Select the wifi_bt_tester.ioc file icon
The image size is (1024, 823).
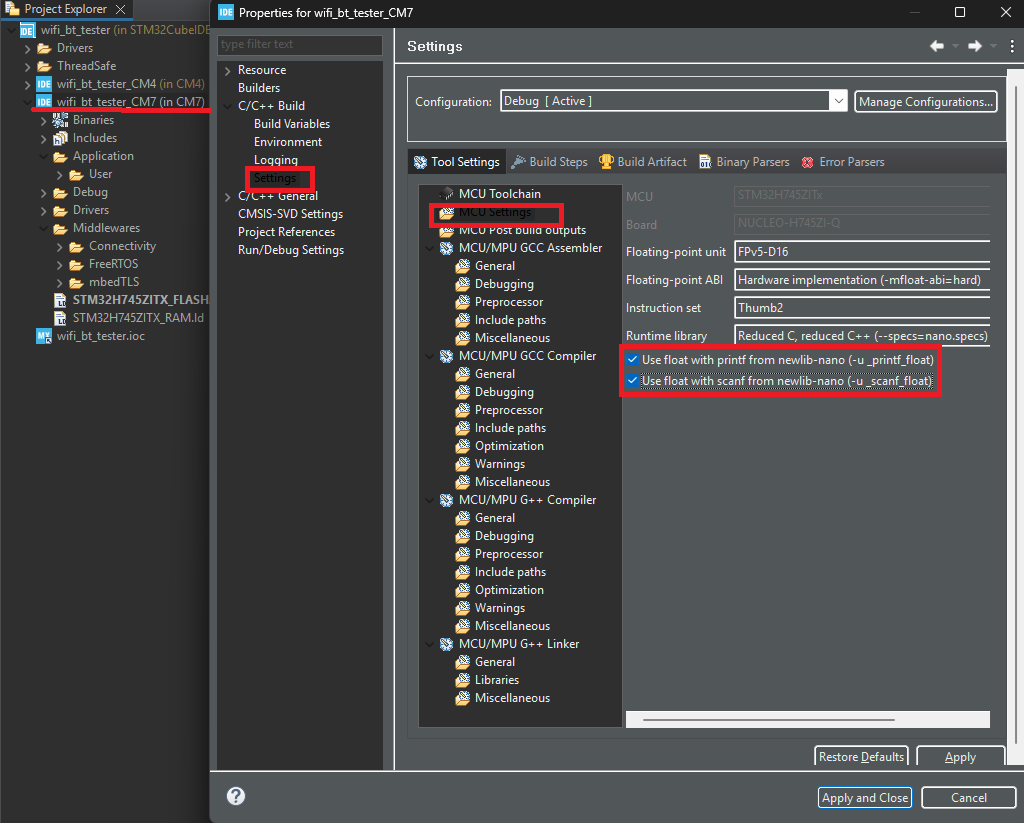pos(44,336)
